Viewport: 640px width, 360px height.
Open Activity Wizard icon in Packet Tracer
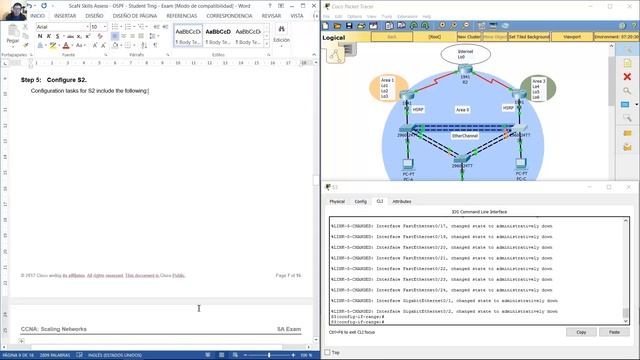[373, 26]
